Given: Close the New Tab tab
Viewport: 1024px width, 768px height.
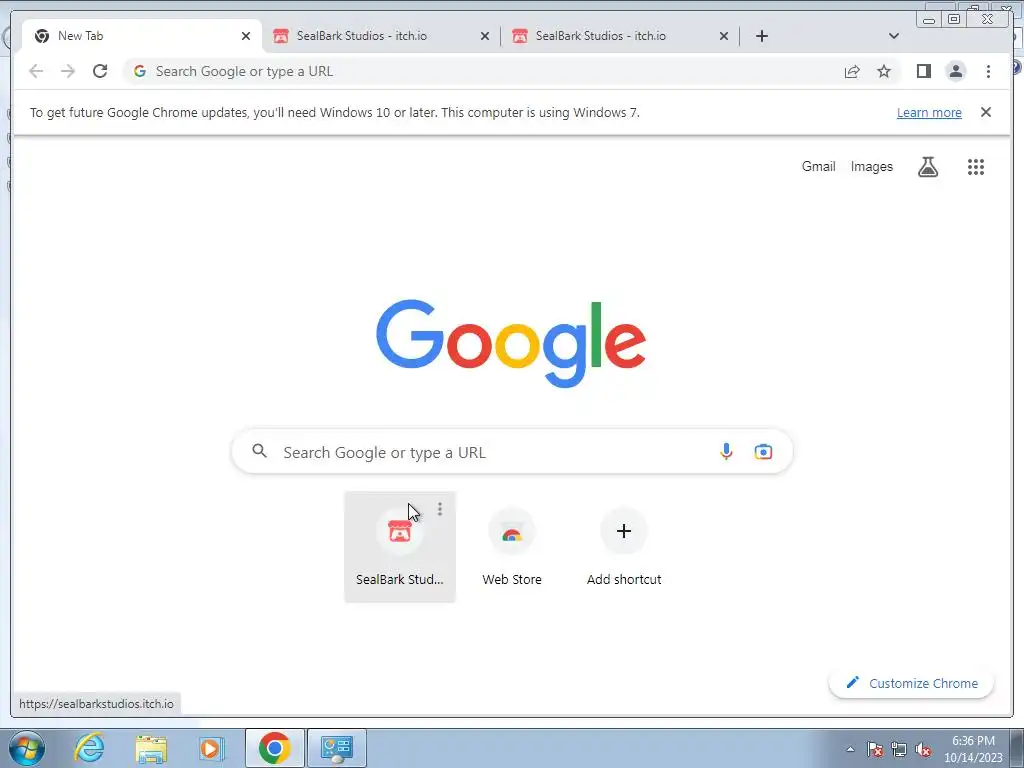Looking at the screenshot, I should [x=246, y=36].
